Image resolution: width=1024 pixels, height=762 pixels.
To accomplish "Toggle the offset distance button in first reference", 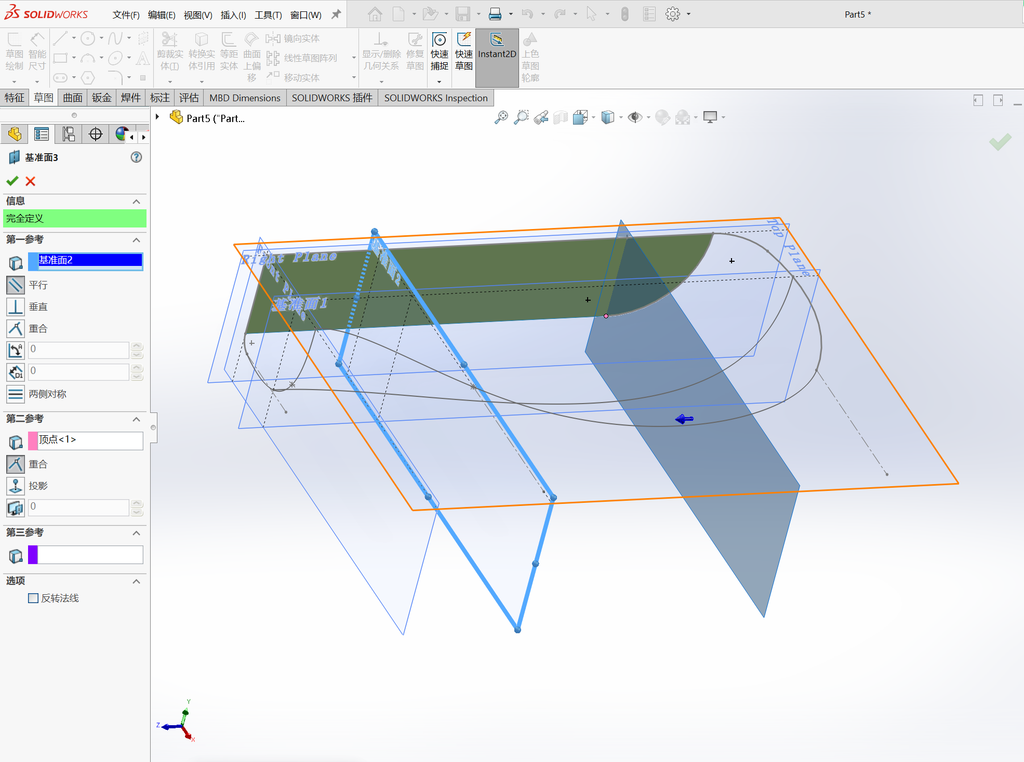I will coord(16,372).
